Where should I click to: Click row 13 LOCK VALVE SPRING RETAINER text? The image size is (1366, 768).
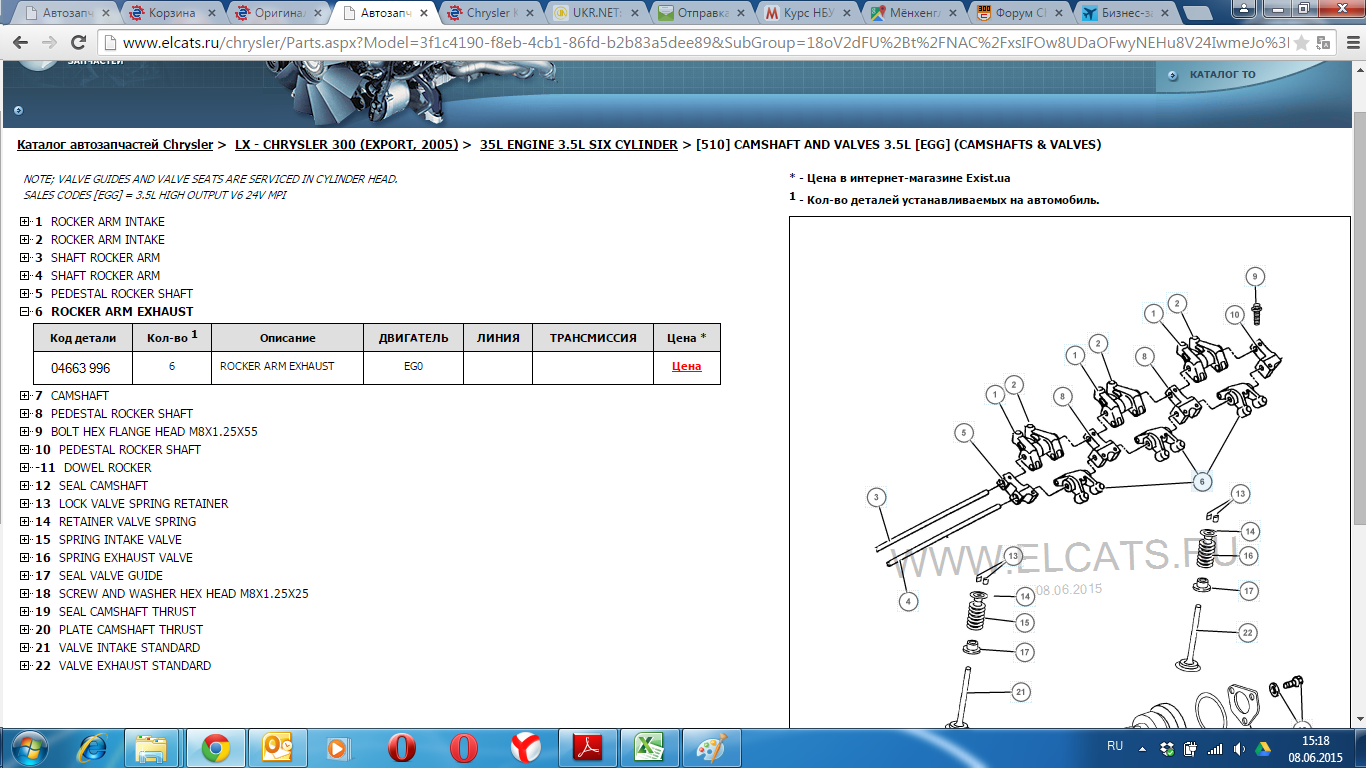coord(143,504)
